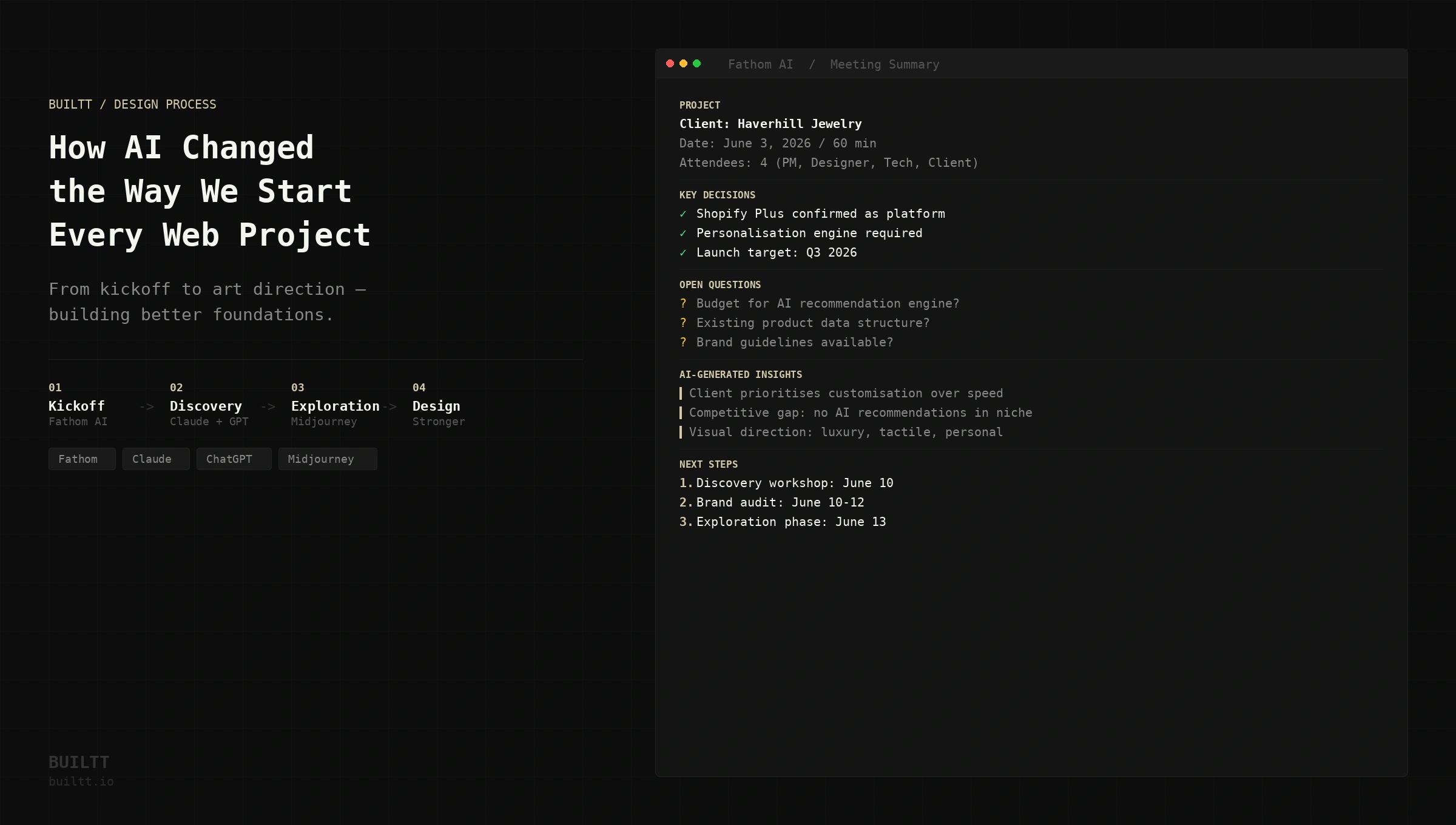The image size is (1456, 825).
Task: Click the KEY DECISIONS heading
Action: [717, 195]
